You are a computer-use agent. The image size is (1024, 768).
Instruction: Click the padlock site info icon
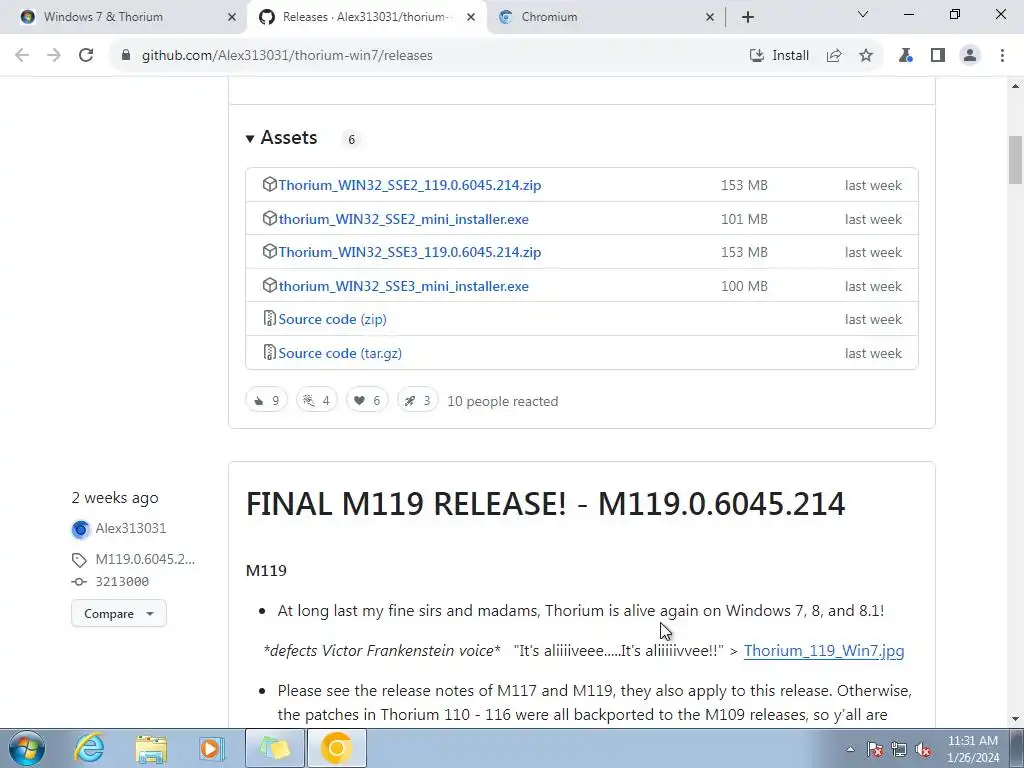click(126, 56)
